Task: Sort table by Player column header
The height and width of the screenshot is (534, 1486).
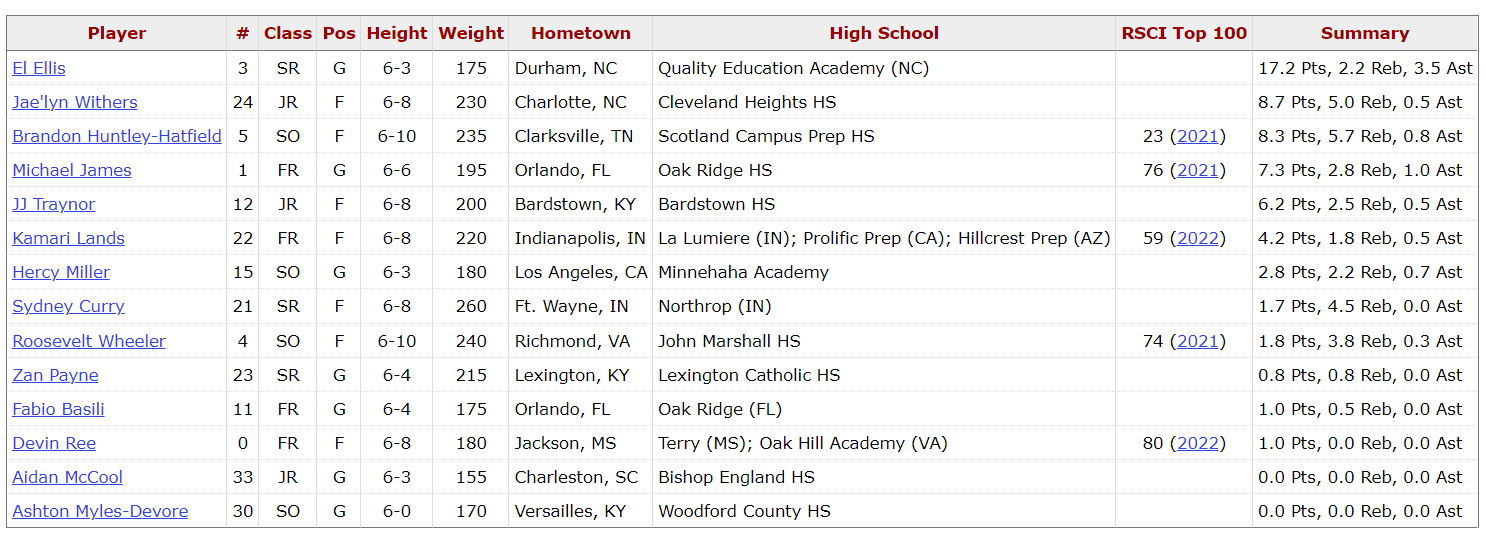Action: [117, 33]
